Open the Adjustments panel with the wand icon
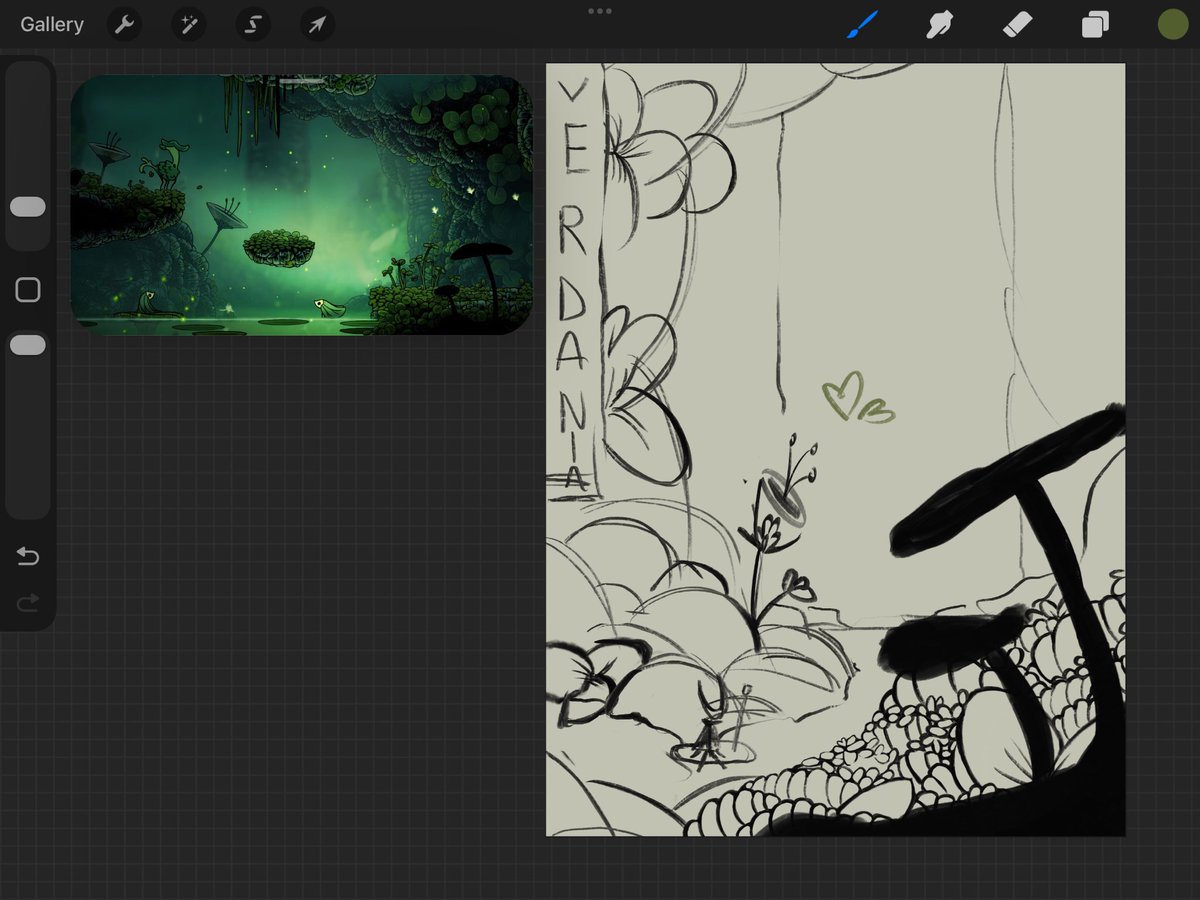Image resolution: width=1200 pixels, height=900 pixels. pyautogui.click(x=188, y=24)
